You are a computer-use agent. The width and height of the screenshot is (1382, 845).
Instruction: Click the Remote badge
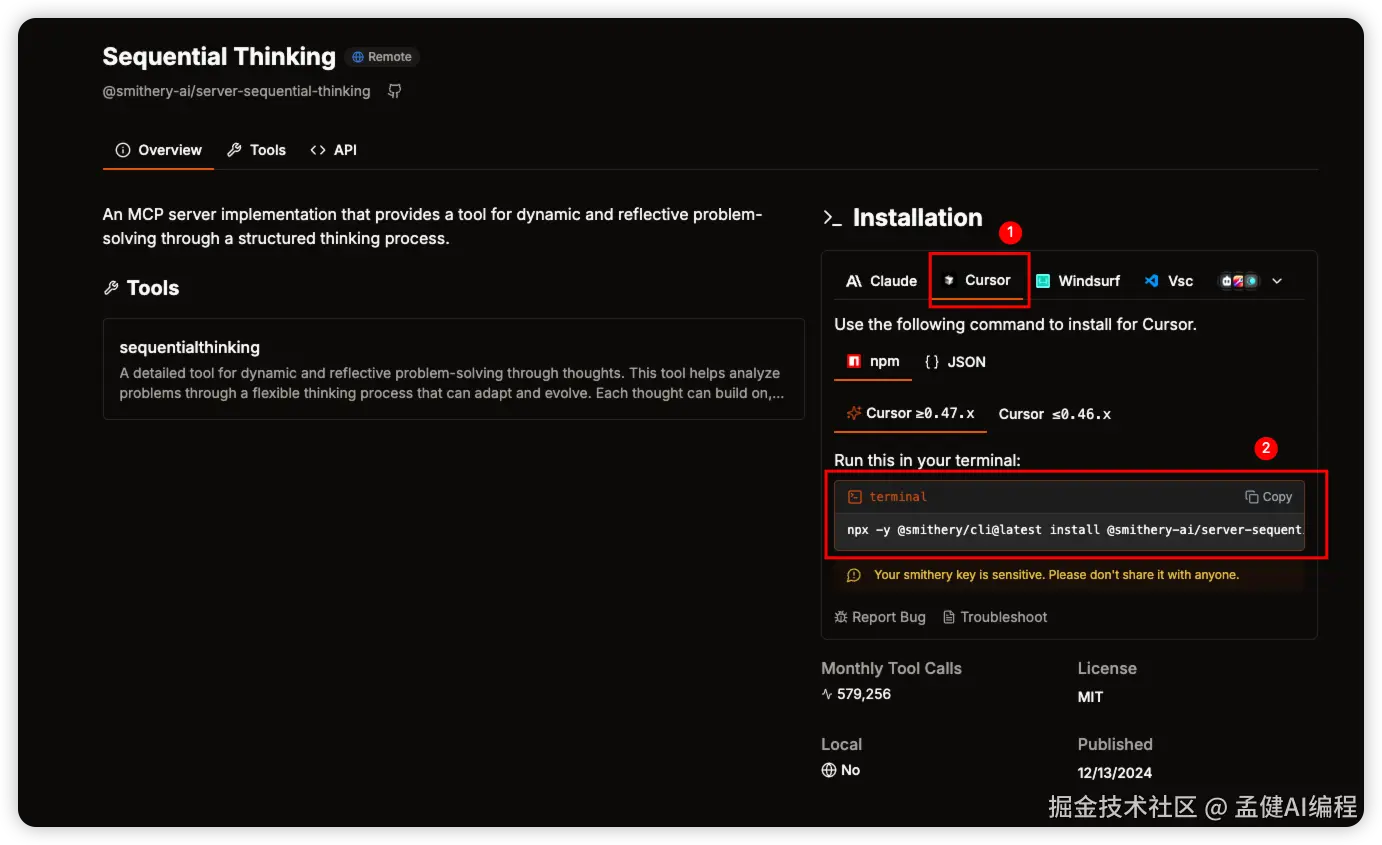pos(382,57)
